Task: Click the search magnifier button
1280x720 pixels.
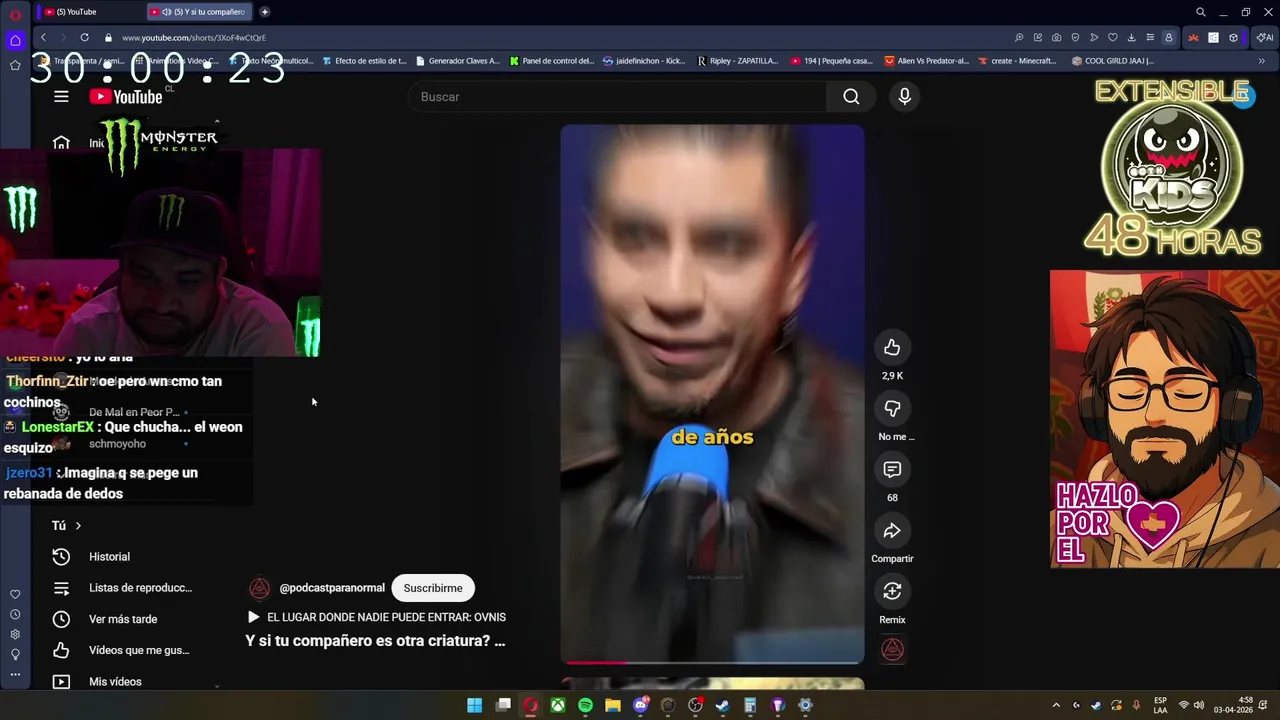Action: click(851, 96)
